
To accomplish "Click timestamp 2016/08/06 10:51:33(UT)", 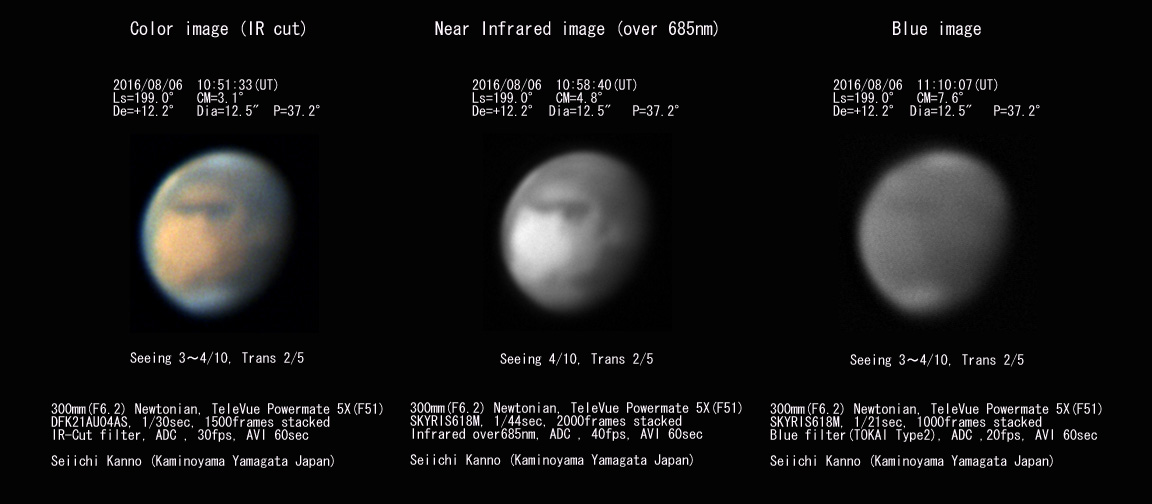I will coord(195,85).
